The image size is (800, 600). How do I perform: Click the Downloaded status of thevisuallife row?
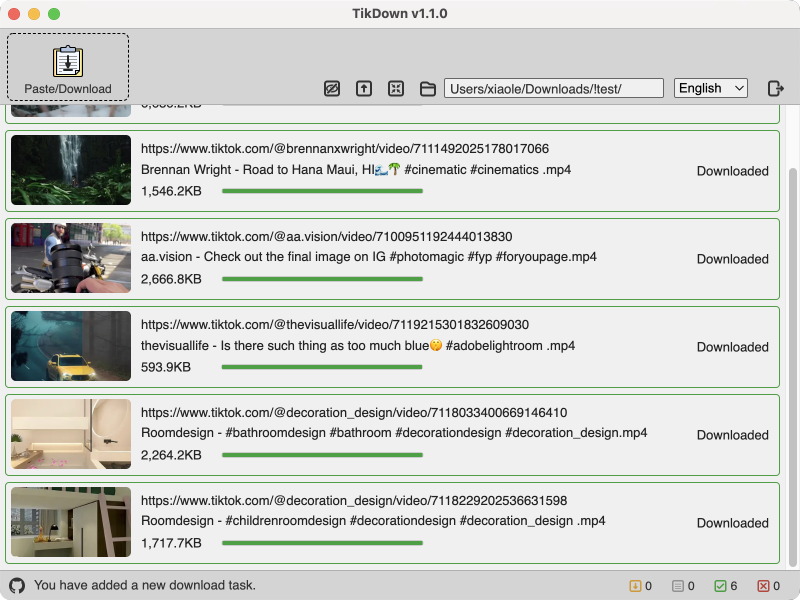(733, 347)
